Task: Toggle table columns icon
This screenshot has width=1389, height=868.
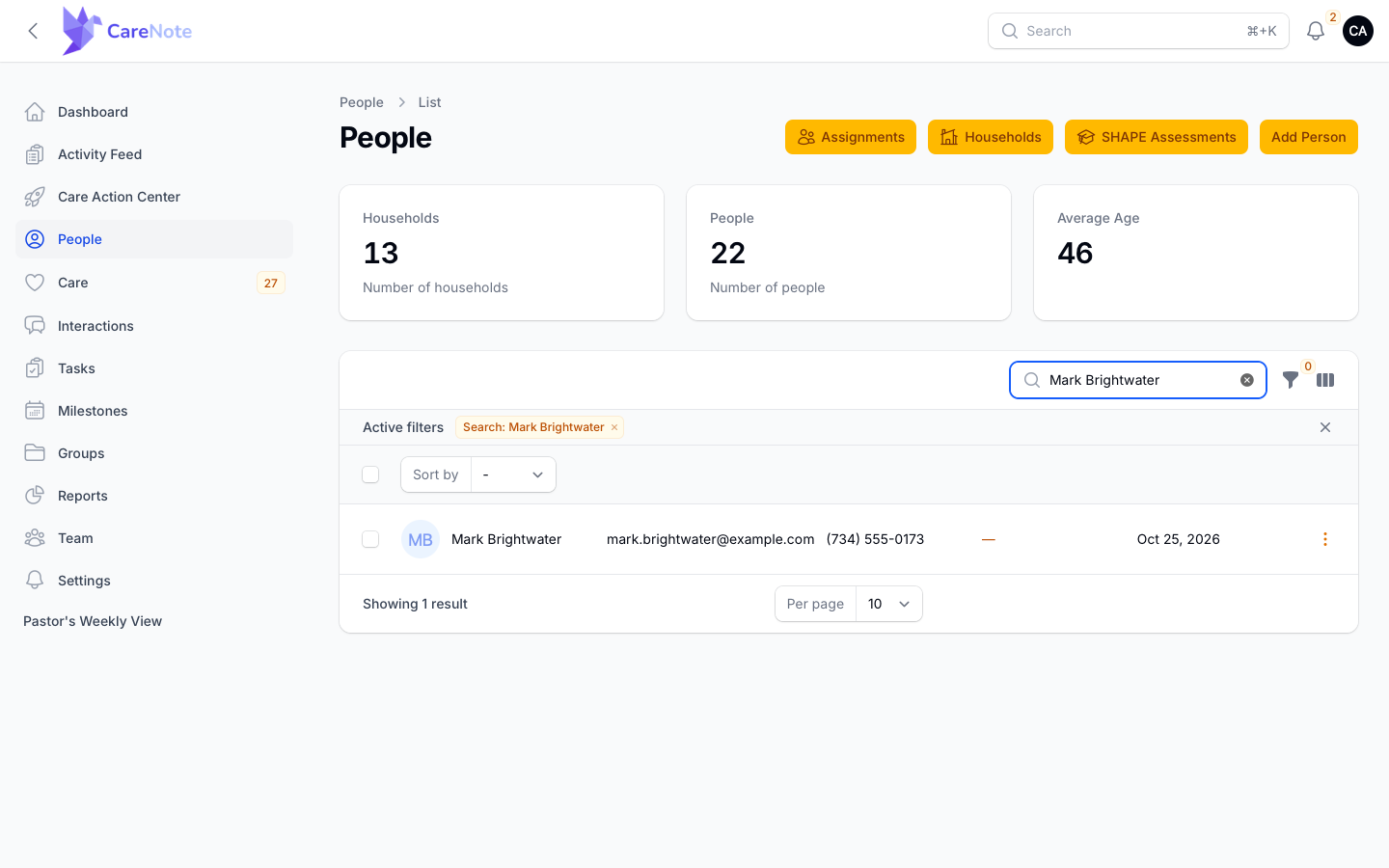Action: (x=1325, y=380)
